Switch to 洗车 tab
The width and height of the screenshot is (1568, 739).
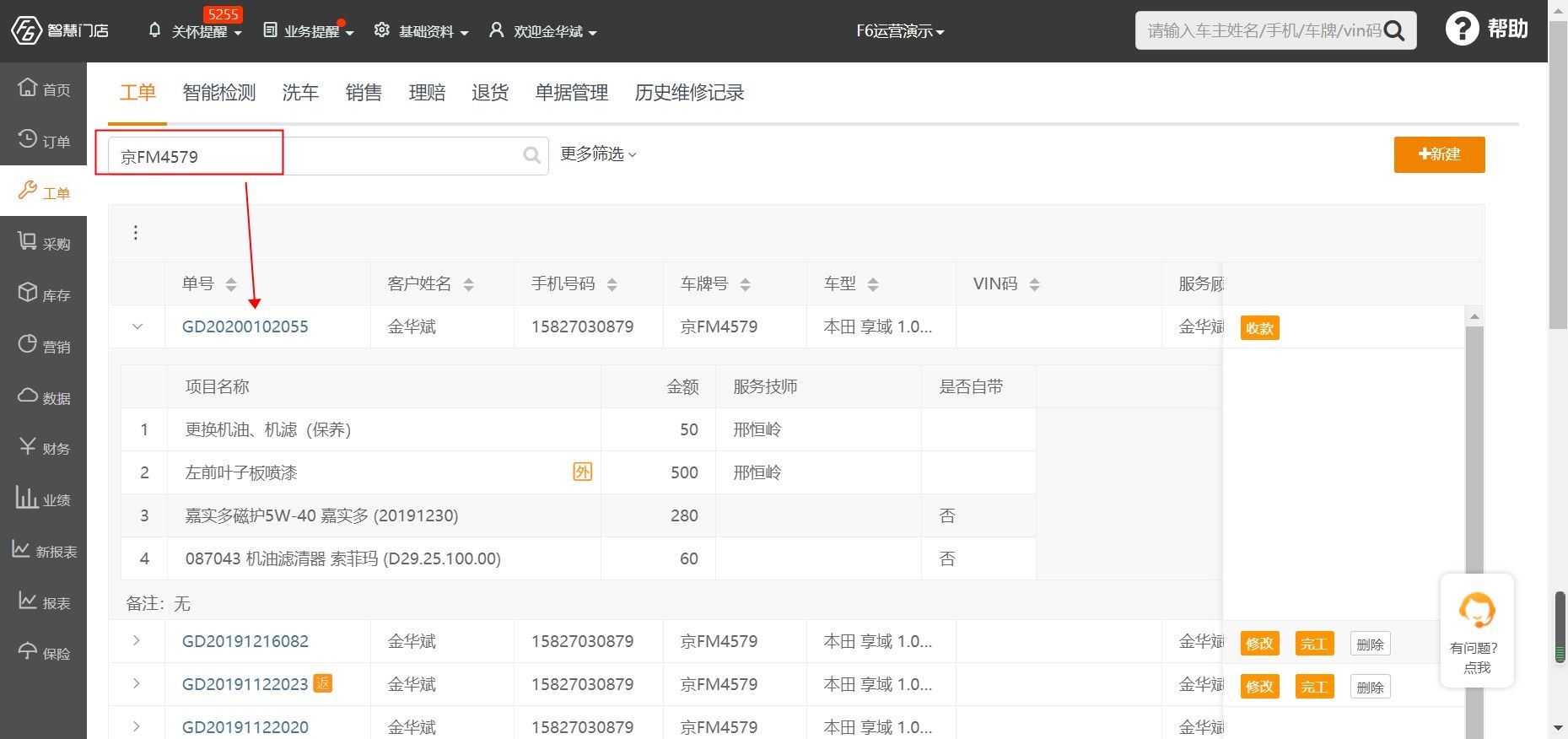tap(300, 93)
